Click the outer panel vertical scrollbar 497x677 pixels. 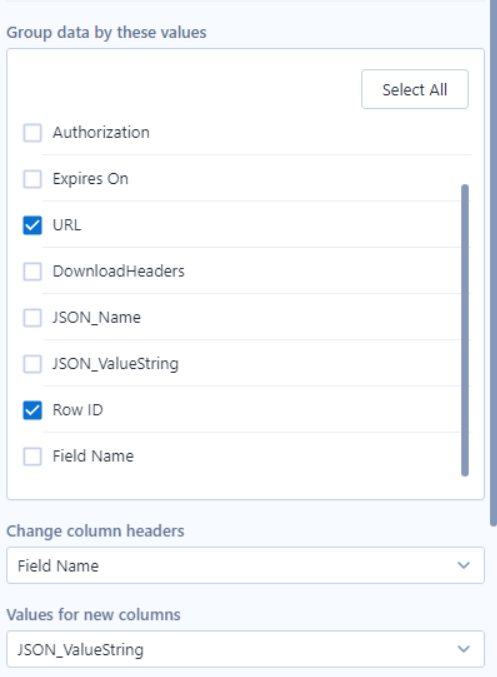pos(493,263)
